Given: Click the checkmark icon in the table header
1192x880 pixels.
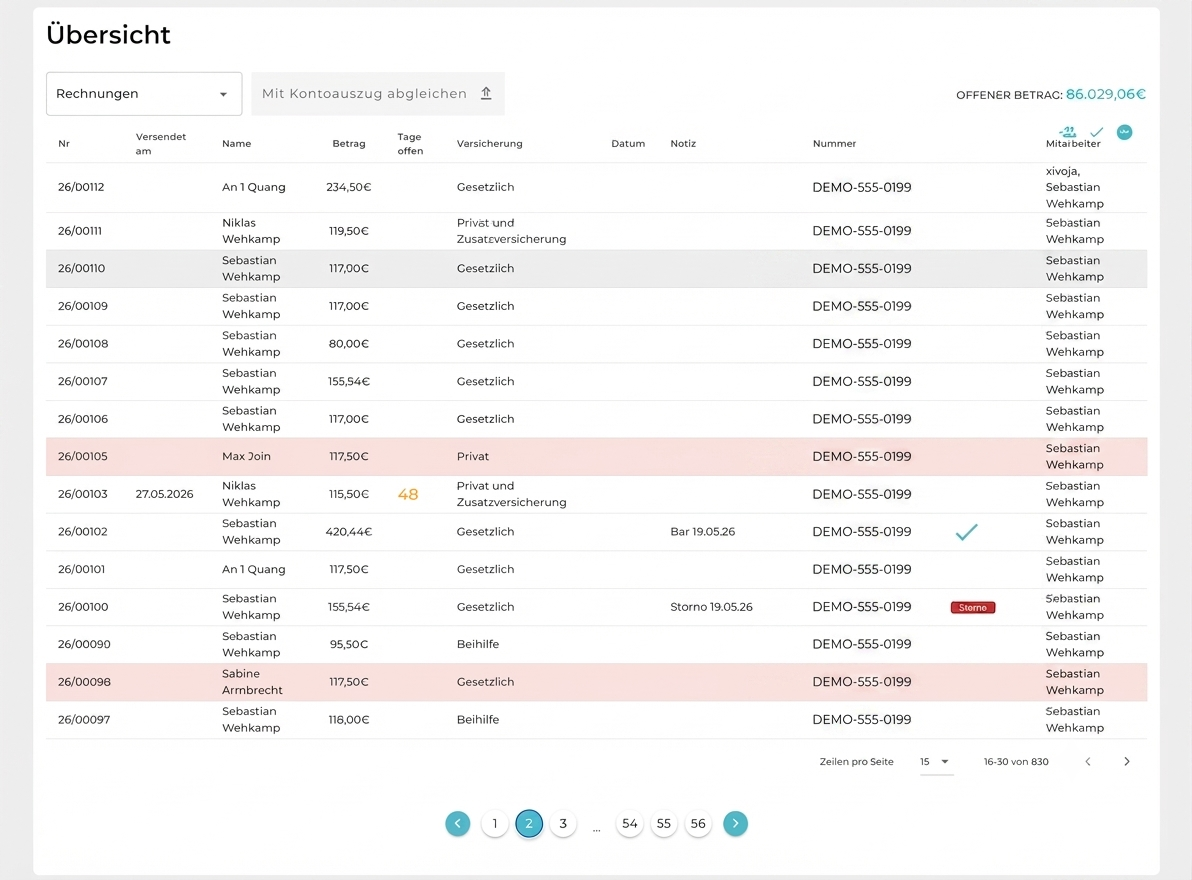Looking at the screenshot, I should coord(1096,132).
